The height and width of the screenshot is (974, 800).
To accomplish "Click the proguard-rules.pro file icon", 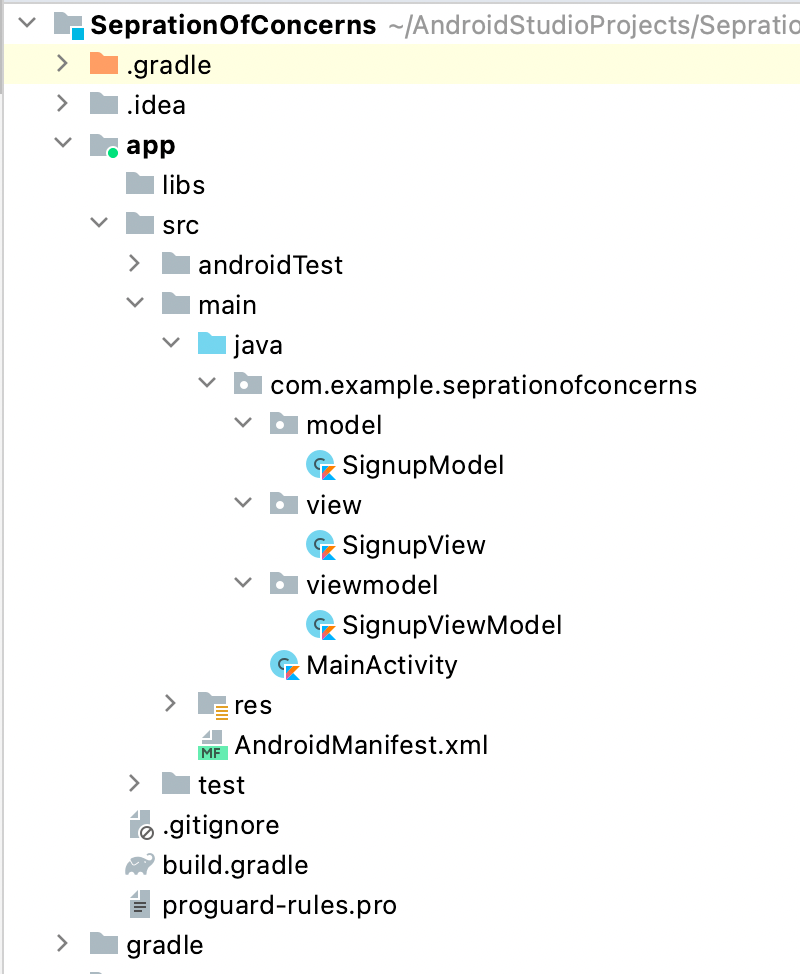I will pos(140,905).
